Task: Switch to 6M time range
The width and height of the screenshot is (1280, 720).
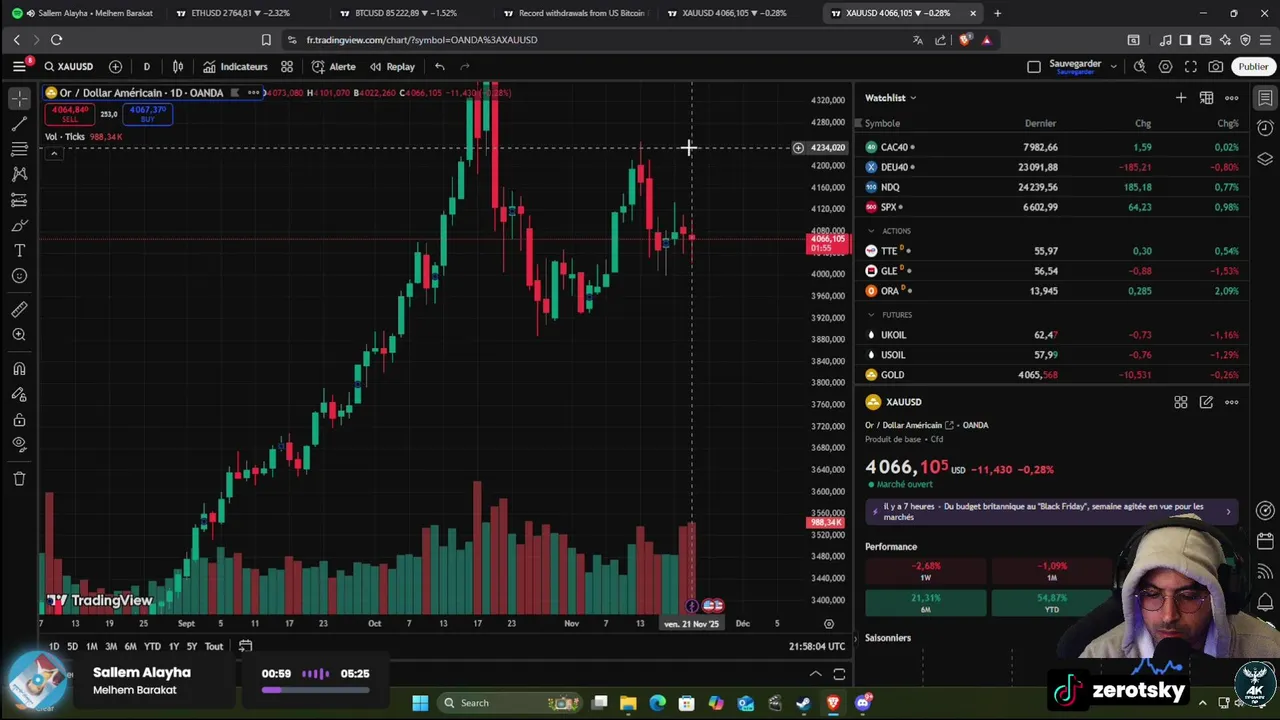Action: pos(130,646)
